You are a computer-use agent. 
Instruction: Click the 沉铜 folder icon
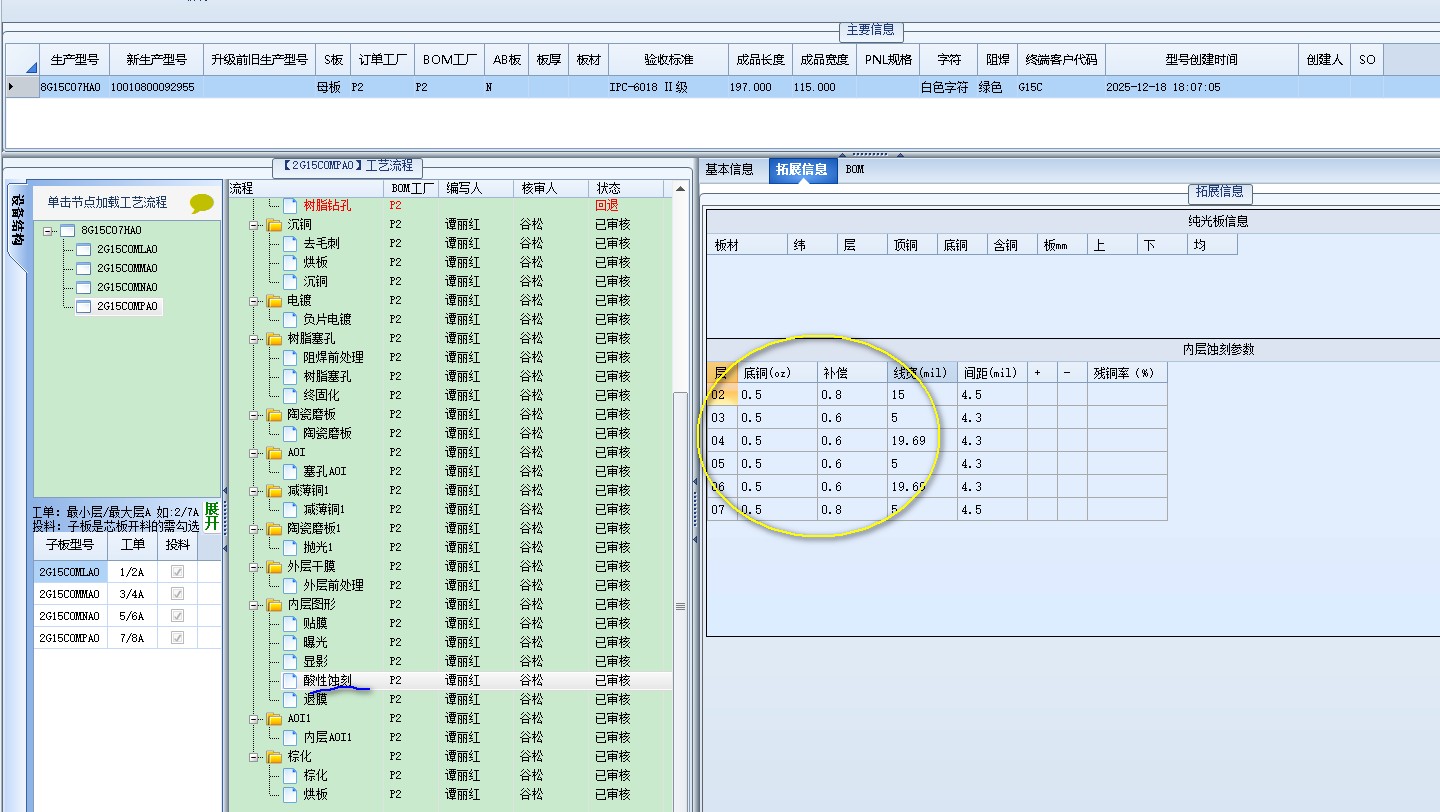click(x=274, y=224)
